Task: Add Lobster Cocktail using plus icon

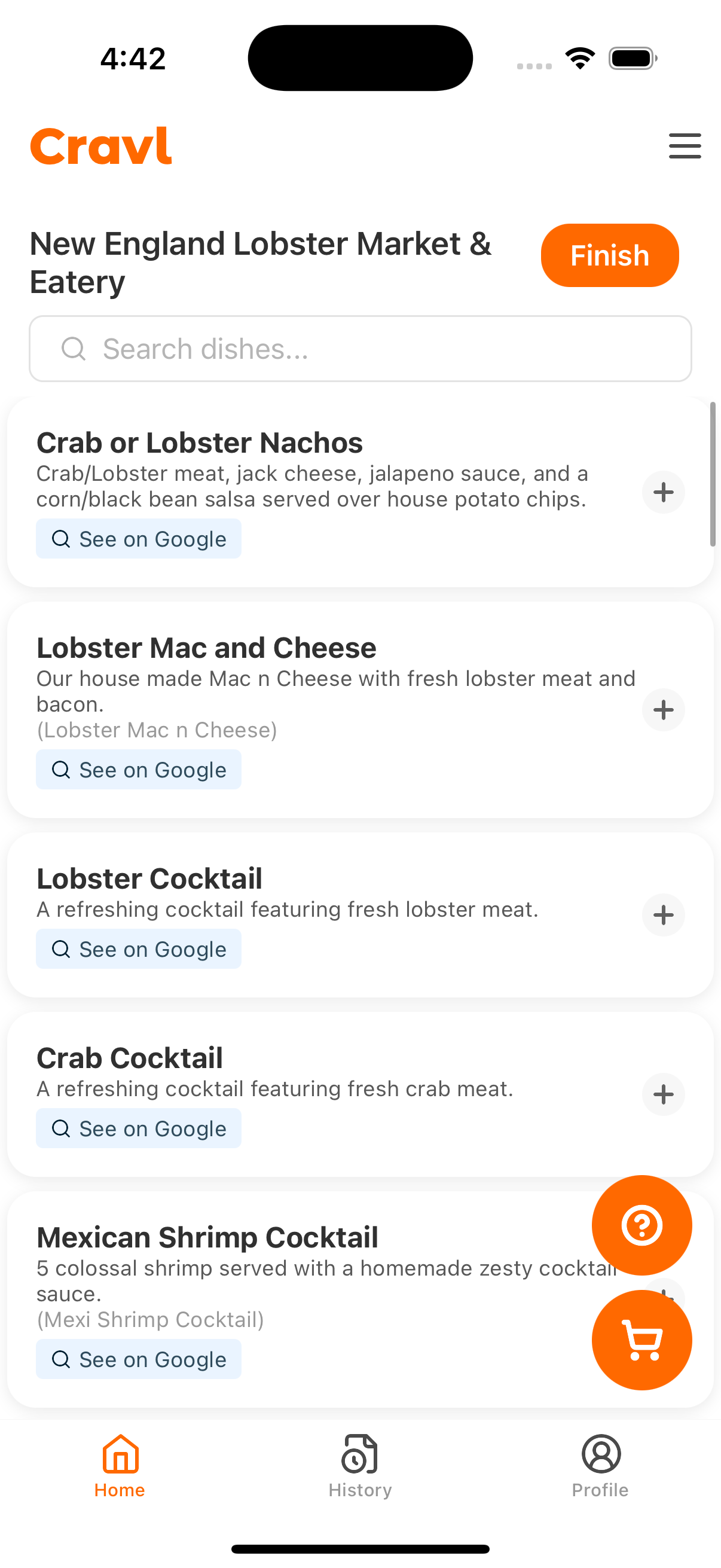Action: coord(663,915)
